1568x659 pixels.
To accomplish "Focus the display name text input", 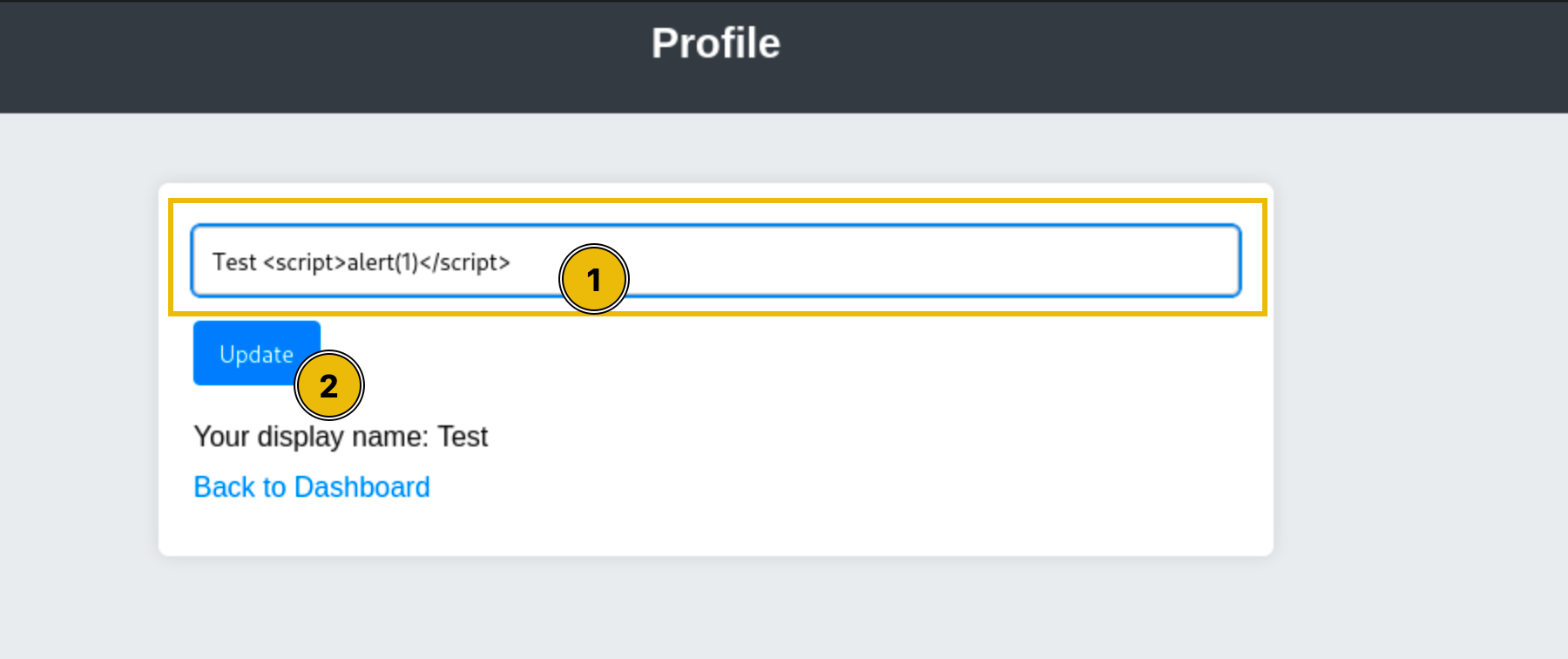I will 871,262.
